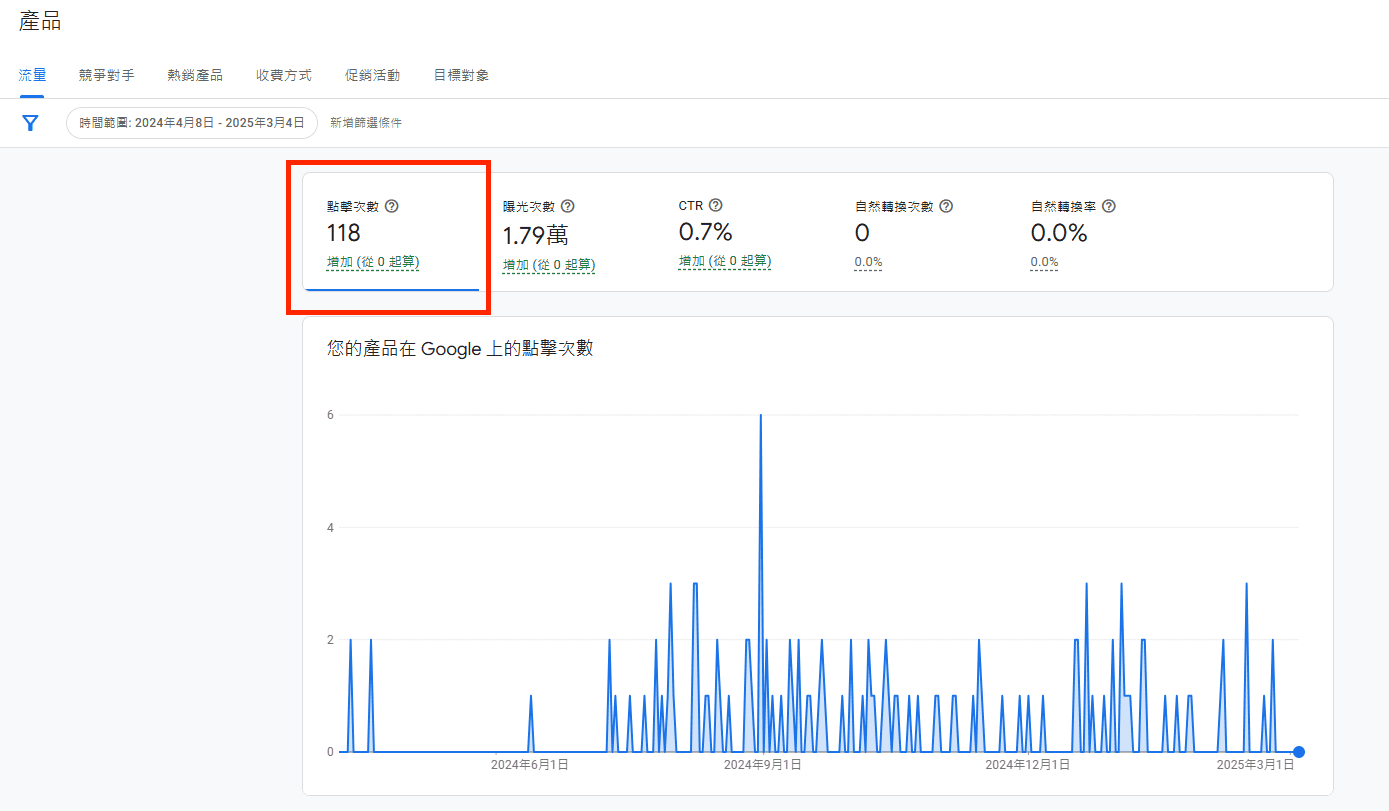Open the 收費方式 tab
This screenshot has height=811, width=1389.
tap(284, 75)
